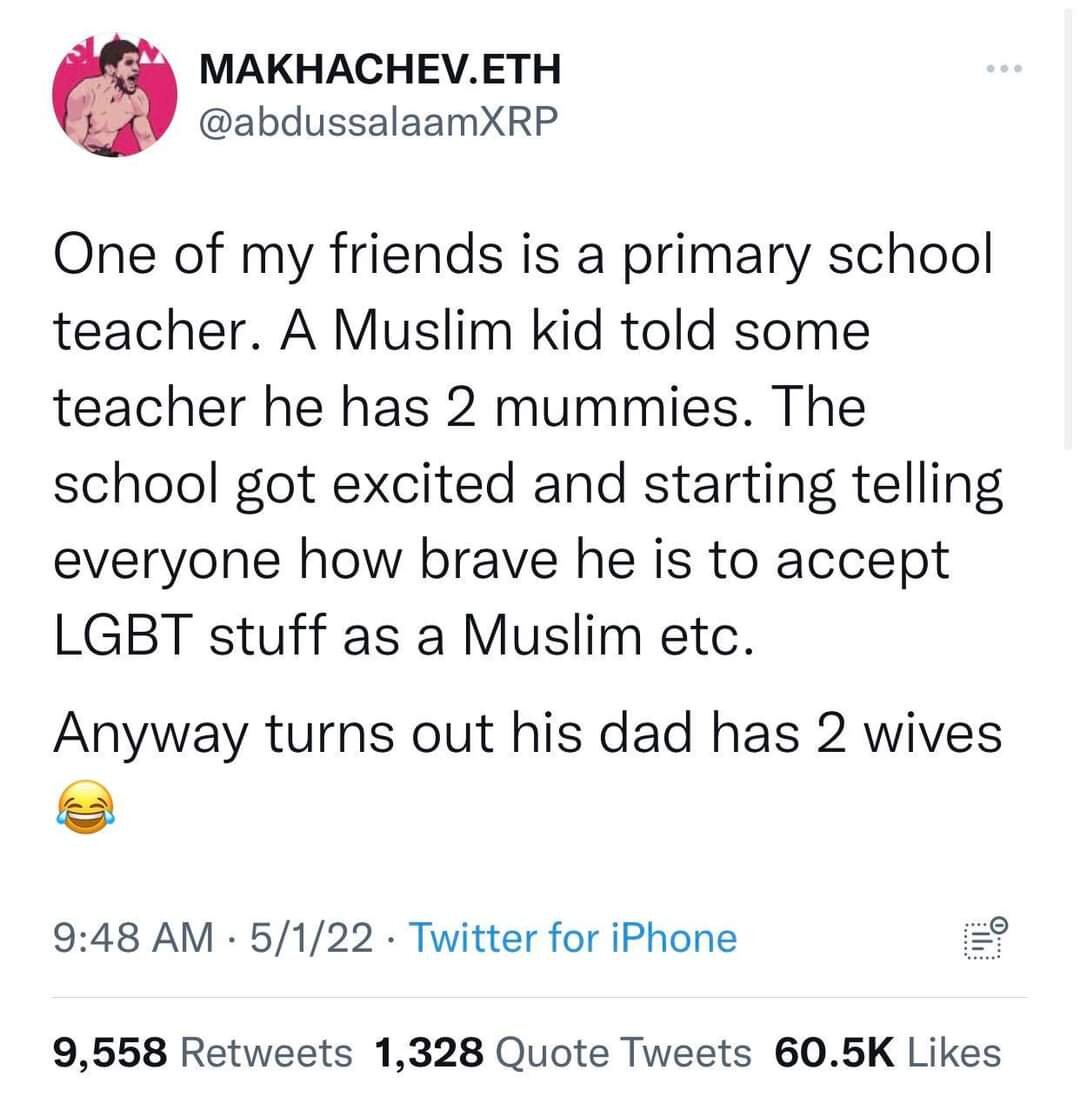View the Quote Tweets label list

click(623, 1052)
